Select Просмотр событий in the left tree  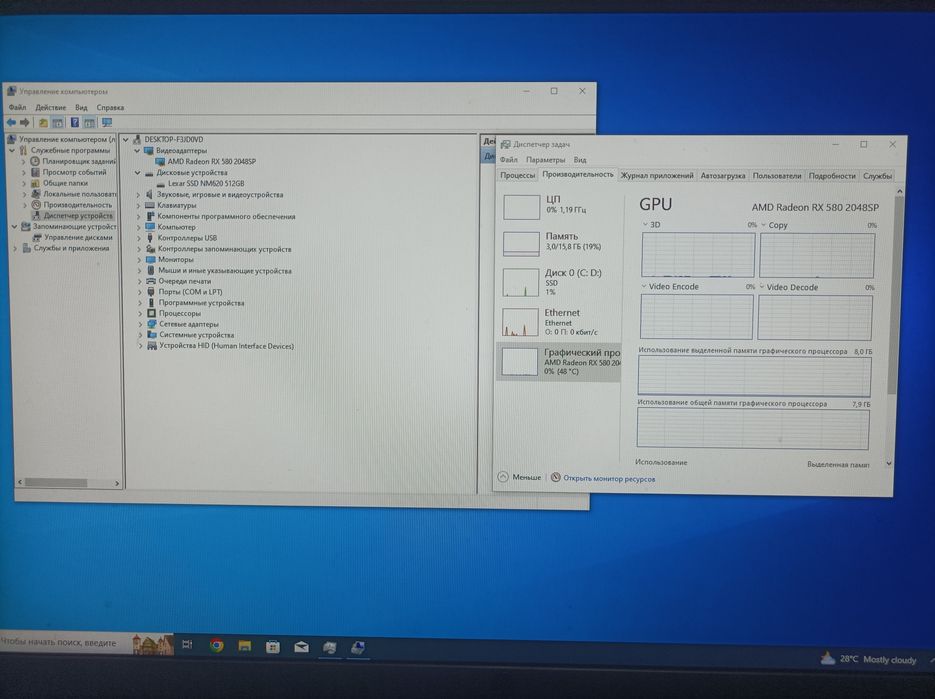(x=69, y=172)
